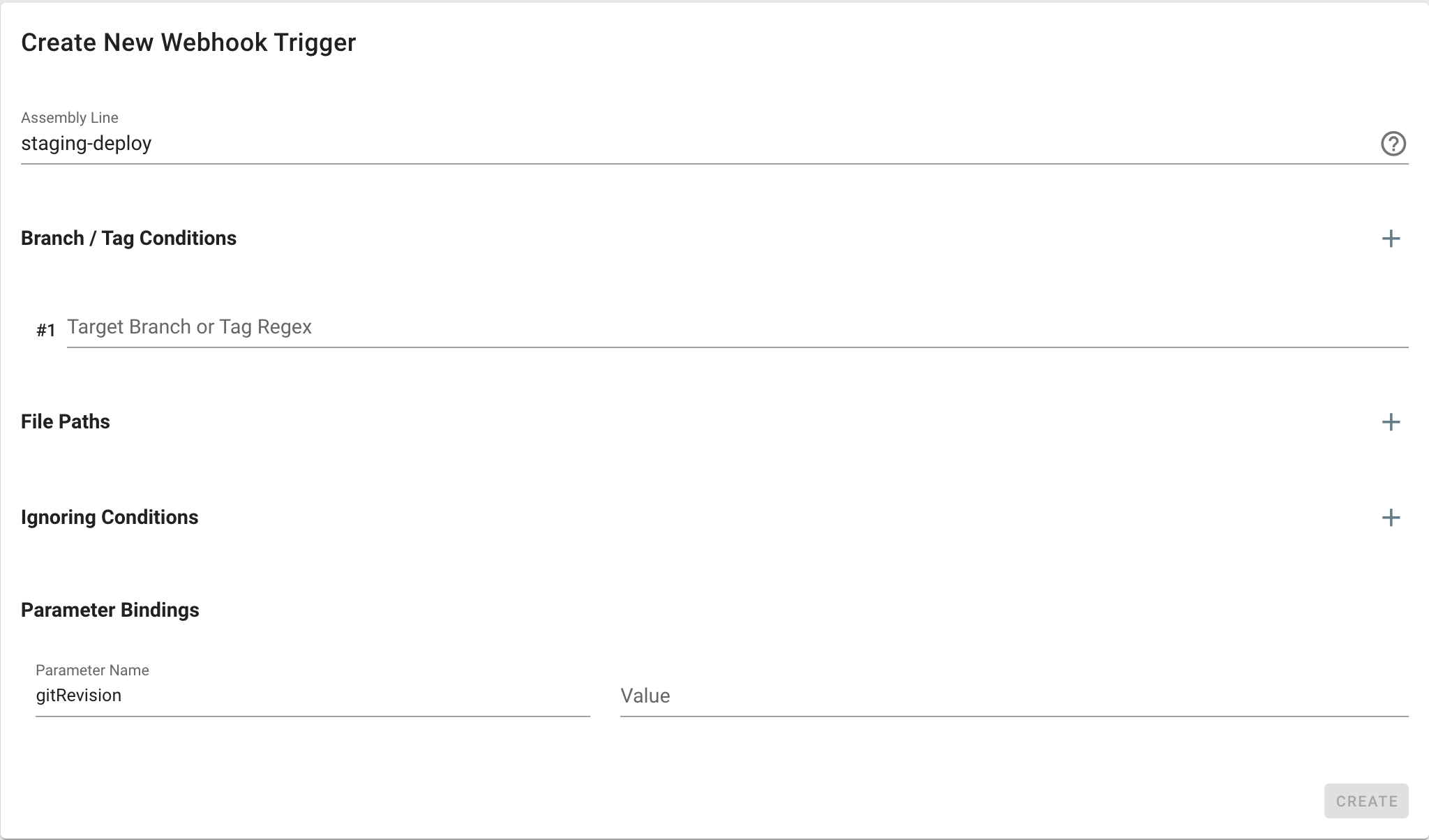The image size is (1429, 840).
Task: Click the staging-deploy Assembly Line field
Action: coord(698,144)
